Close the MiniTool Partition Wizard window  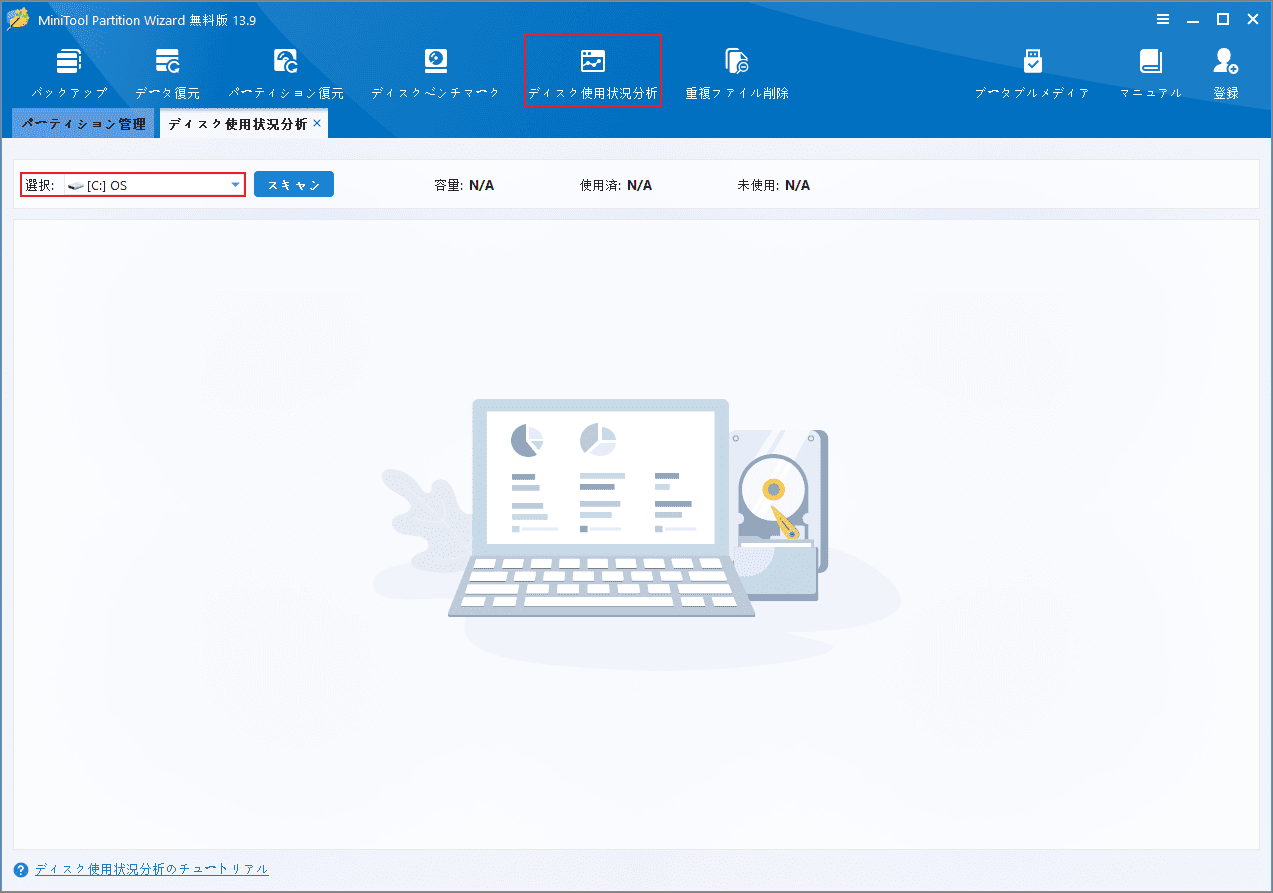point(1252,19)
